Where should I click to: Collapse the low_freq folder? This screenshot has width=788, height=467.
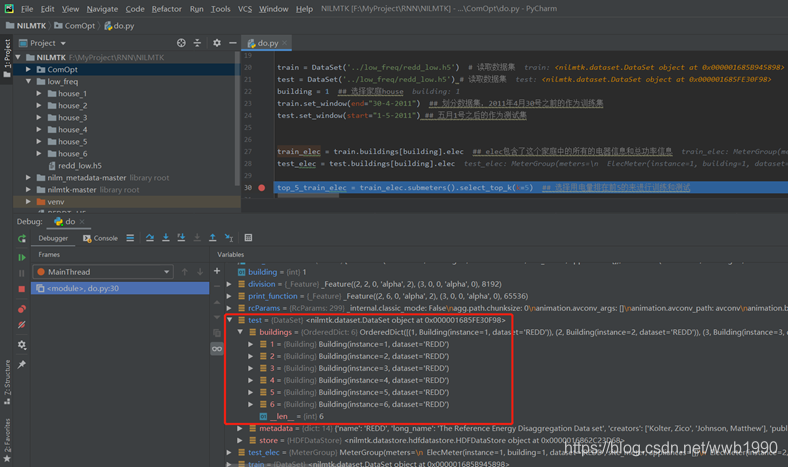[x=29, y=81]
